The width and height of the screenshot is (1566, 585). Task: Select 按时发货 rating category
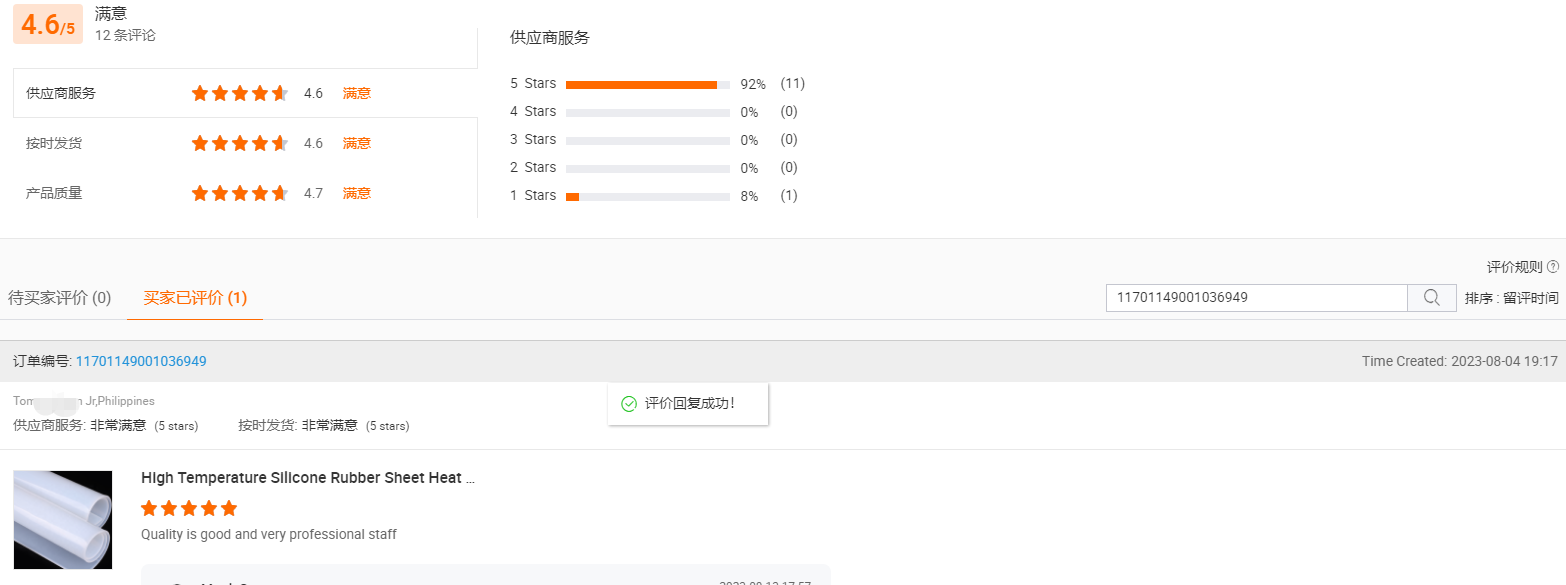(x=54, y=143)
